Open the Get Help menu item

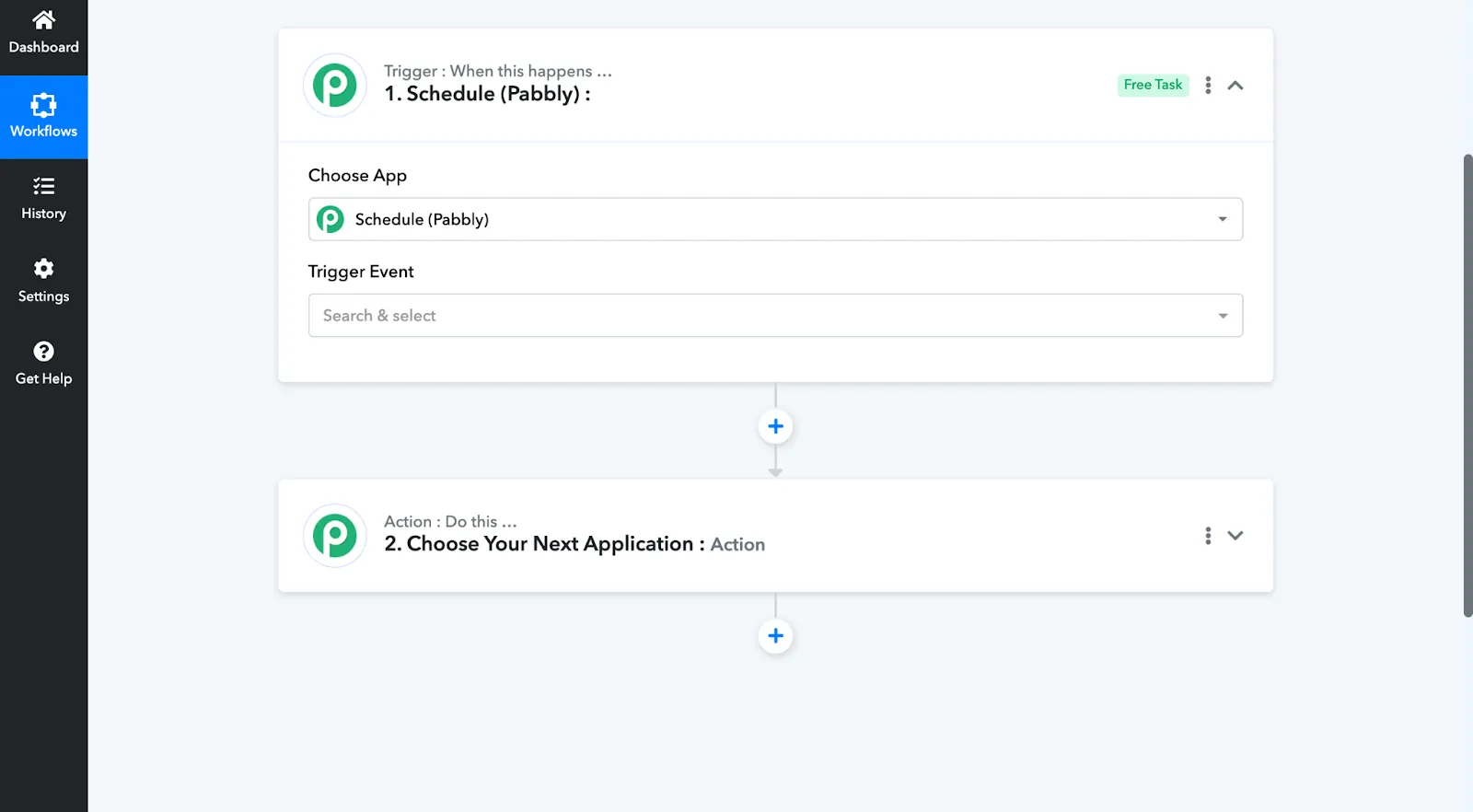(43, 365)
